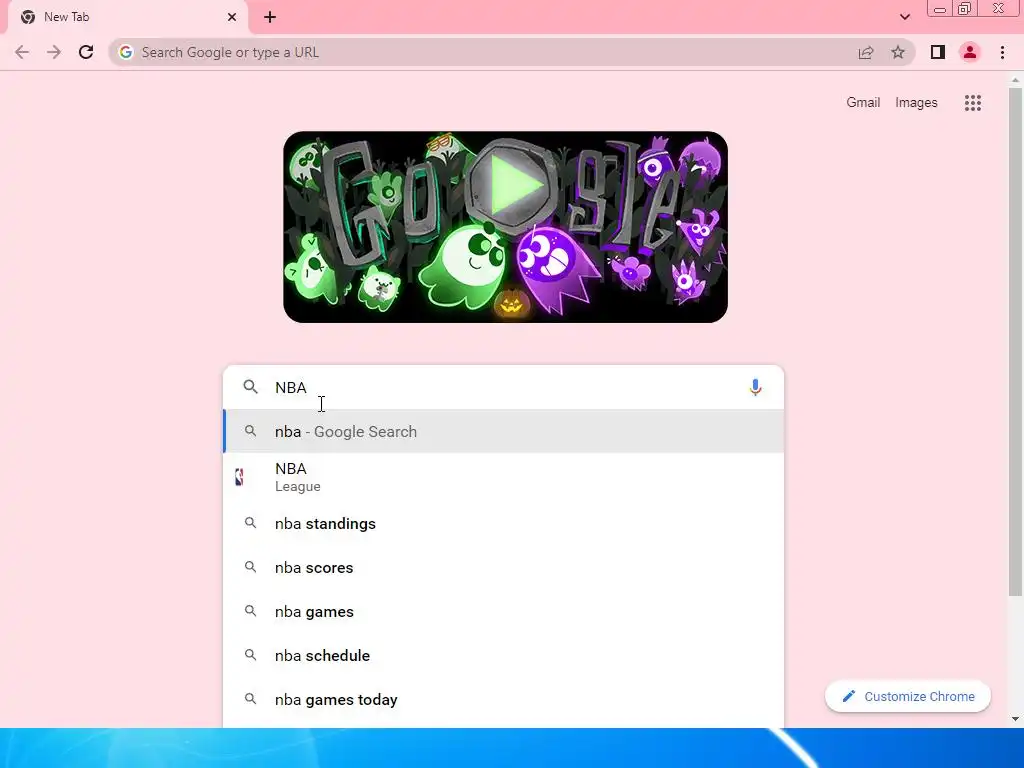This screenshot has width=1024, height=768.
Task: Click magnifier icon beside 'nba standings'
Action: pos(250,523)
